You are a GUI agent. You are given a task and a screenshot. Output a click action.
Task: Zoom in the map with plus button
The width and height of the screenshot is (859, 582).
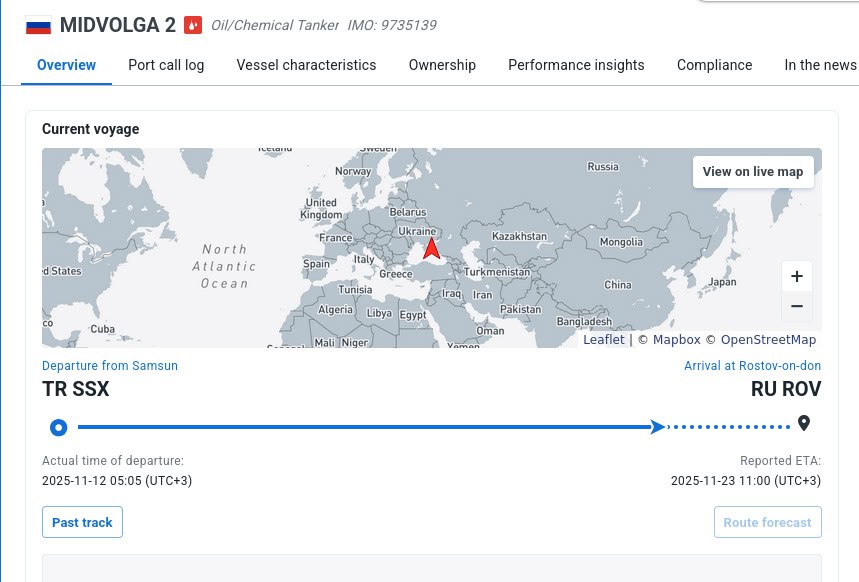click(x=796, y=276)
